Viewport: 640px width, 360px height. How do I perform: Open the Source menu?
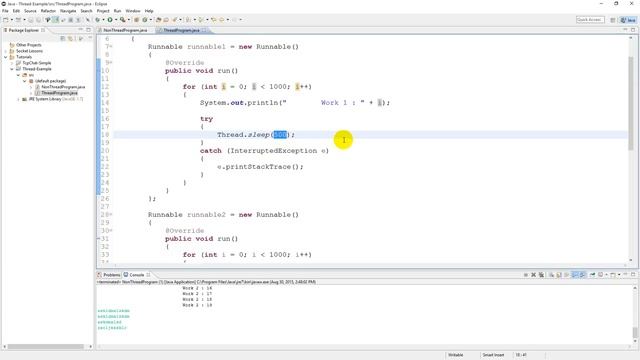[30, 11]
